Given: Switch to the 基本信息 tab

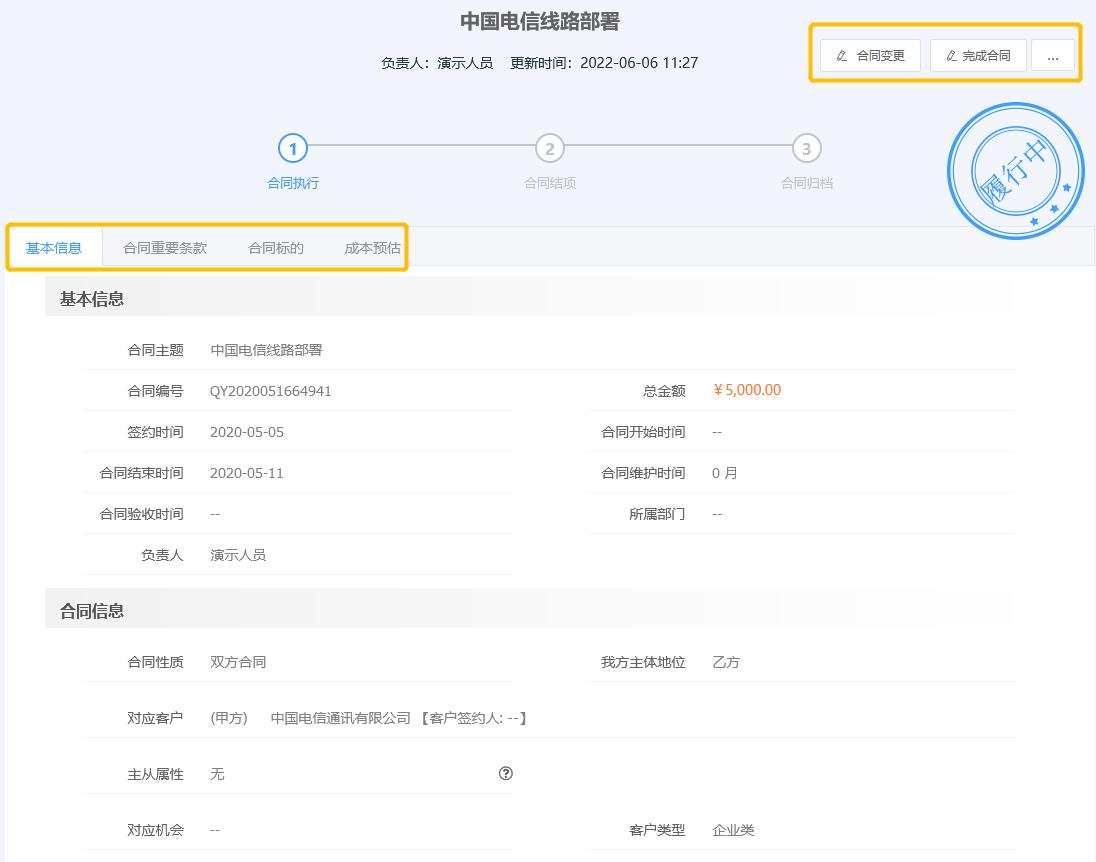Looking at the screenshot, I should tap(54, 247).
